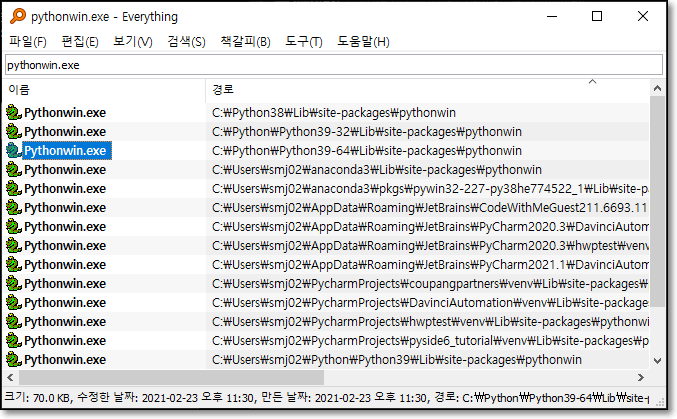Click path C:\Python\Python39-32\Lib\site-packages\pythonwin
This screenshot has height=419, width=677.
(x=367, y=132)
